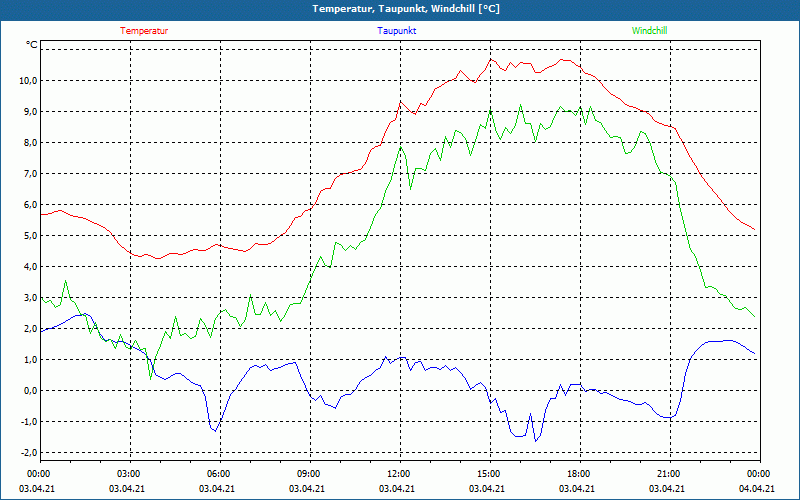Click the 06:00 time axis label
The height and width of the screenshot is (500, 800).
(220, 474)
